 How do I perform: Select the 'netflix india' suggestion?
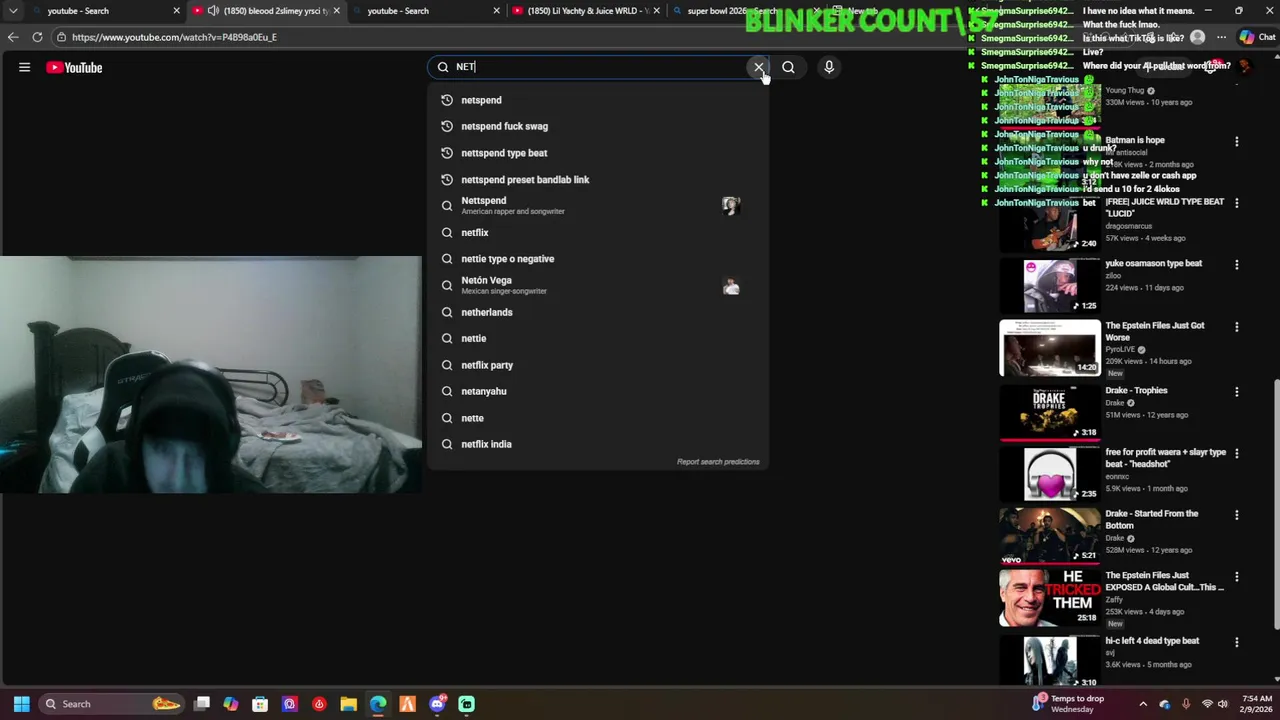[x=598, y=444]
